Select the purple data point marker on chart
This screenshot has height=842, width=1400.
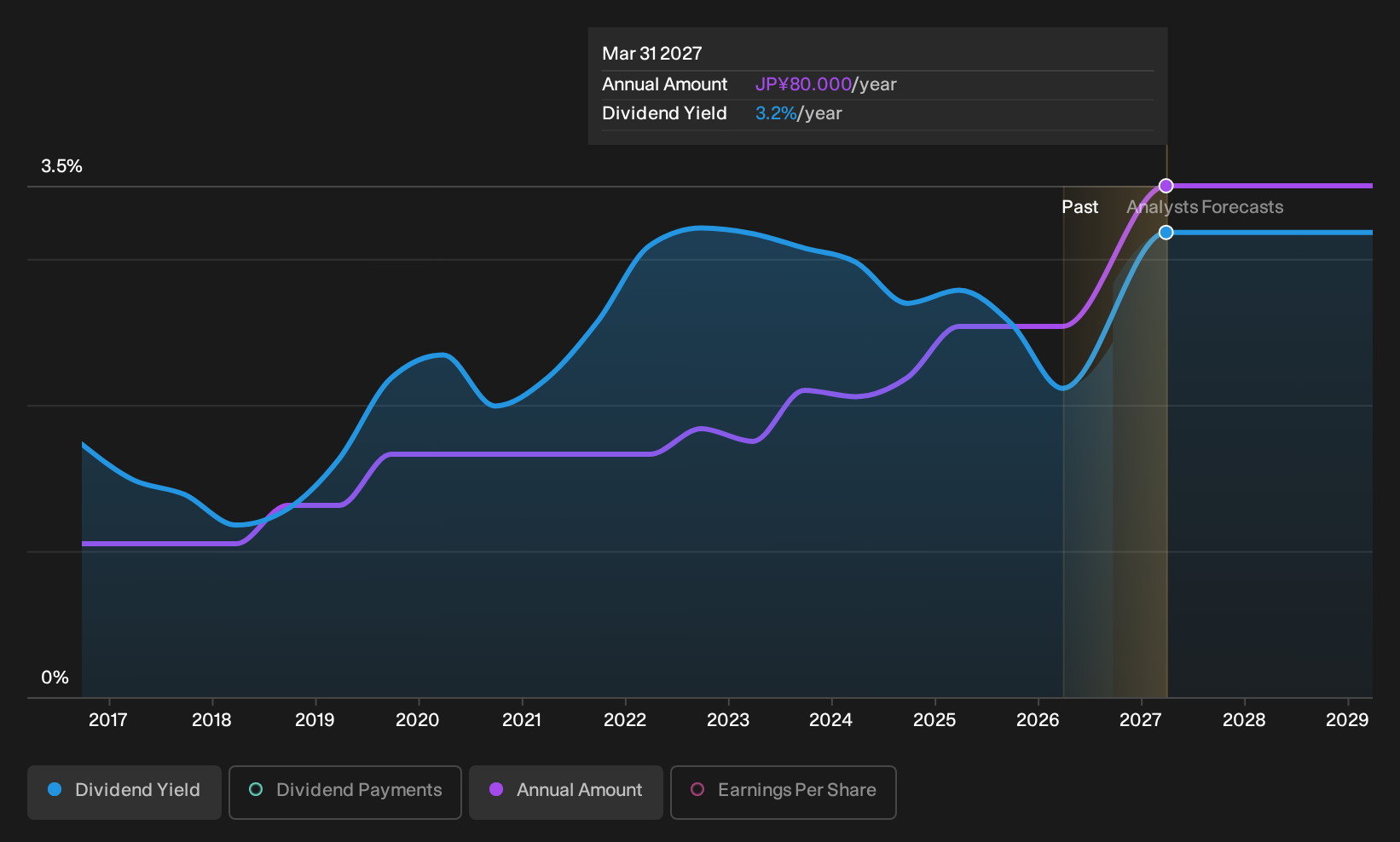coord(1166,186)
